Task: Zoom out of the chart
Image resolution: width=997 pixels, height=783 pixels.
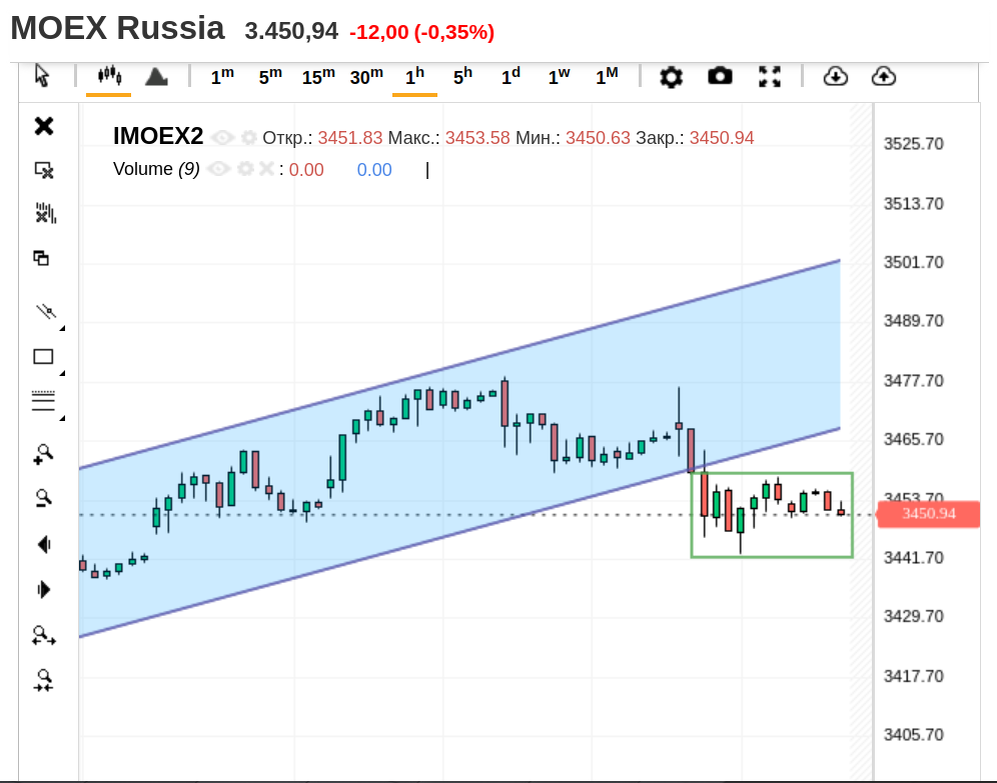Action: point(43,497)
